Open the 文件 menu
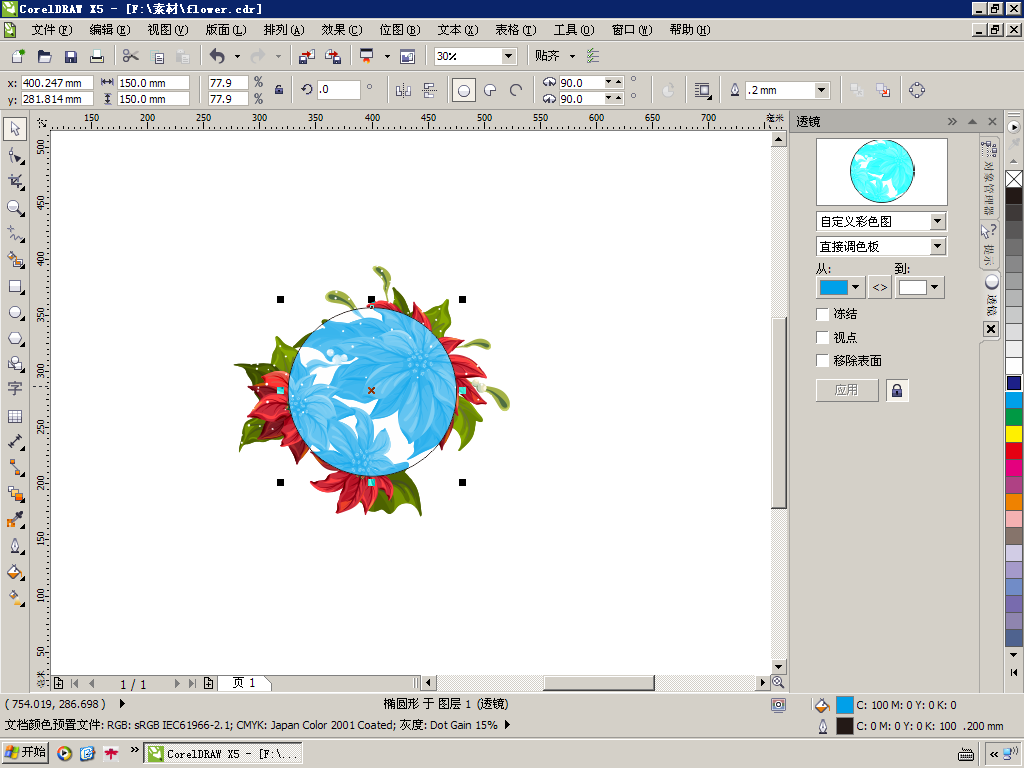 pos(52,30)
